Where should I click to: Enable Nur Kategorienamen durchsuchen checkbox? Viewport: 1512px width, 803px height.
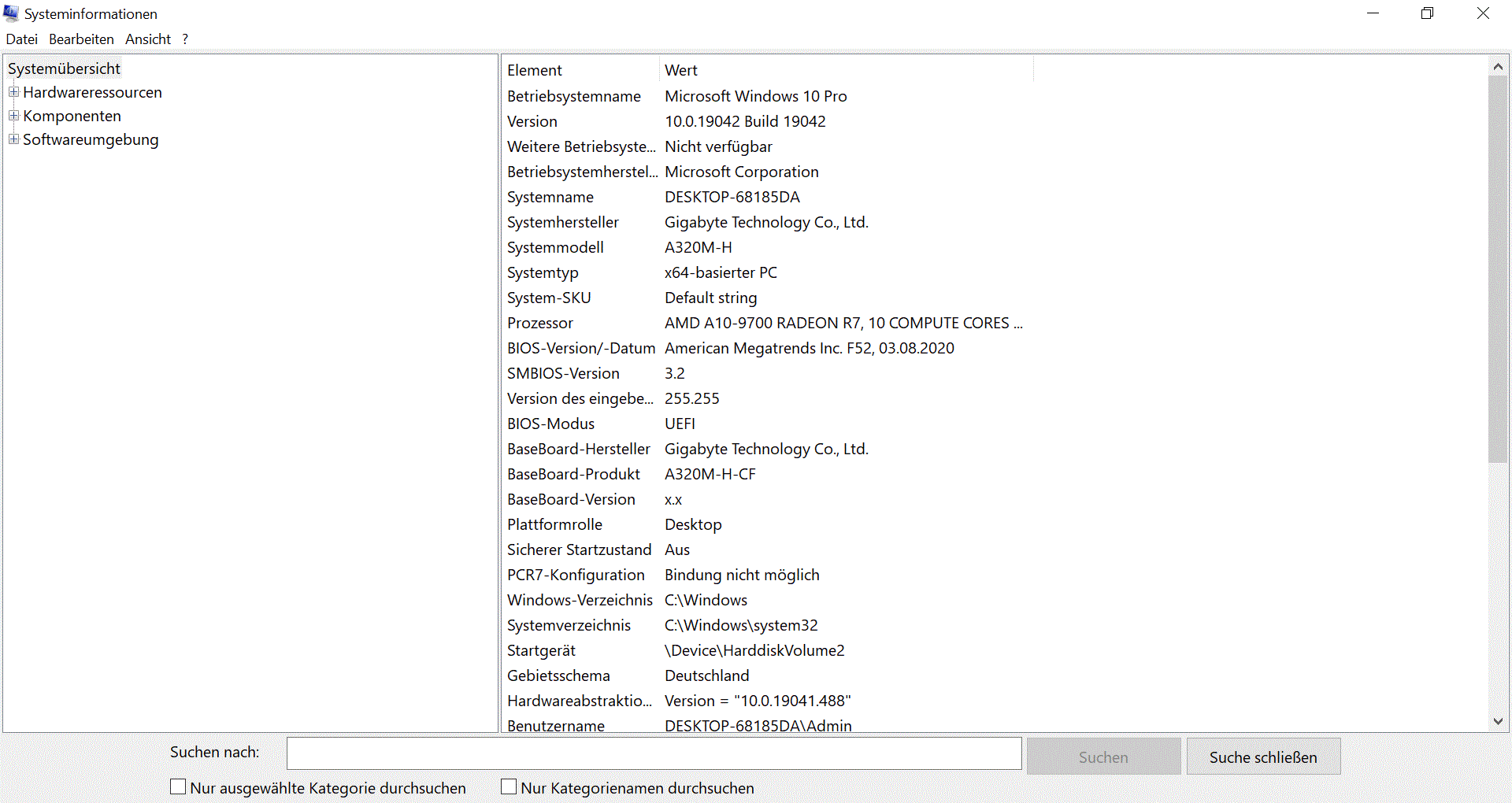510,786
